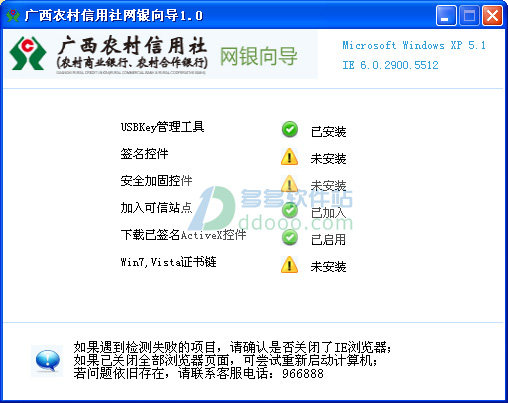Select the Win7,Vista证书链 label
The image size is (508, 403).
[168, 262]
